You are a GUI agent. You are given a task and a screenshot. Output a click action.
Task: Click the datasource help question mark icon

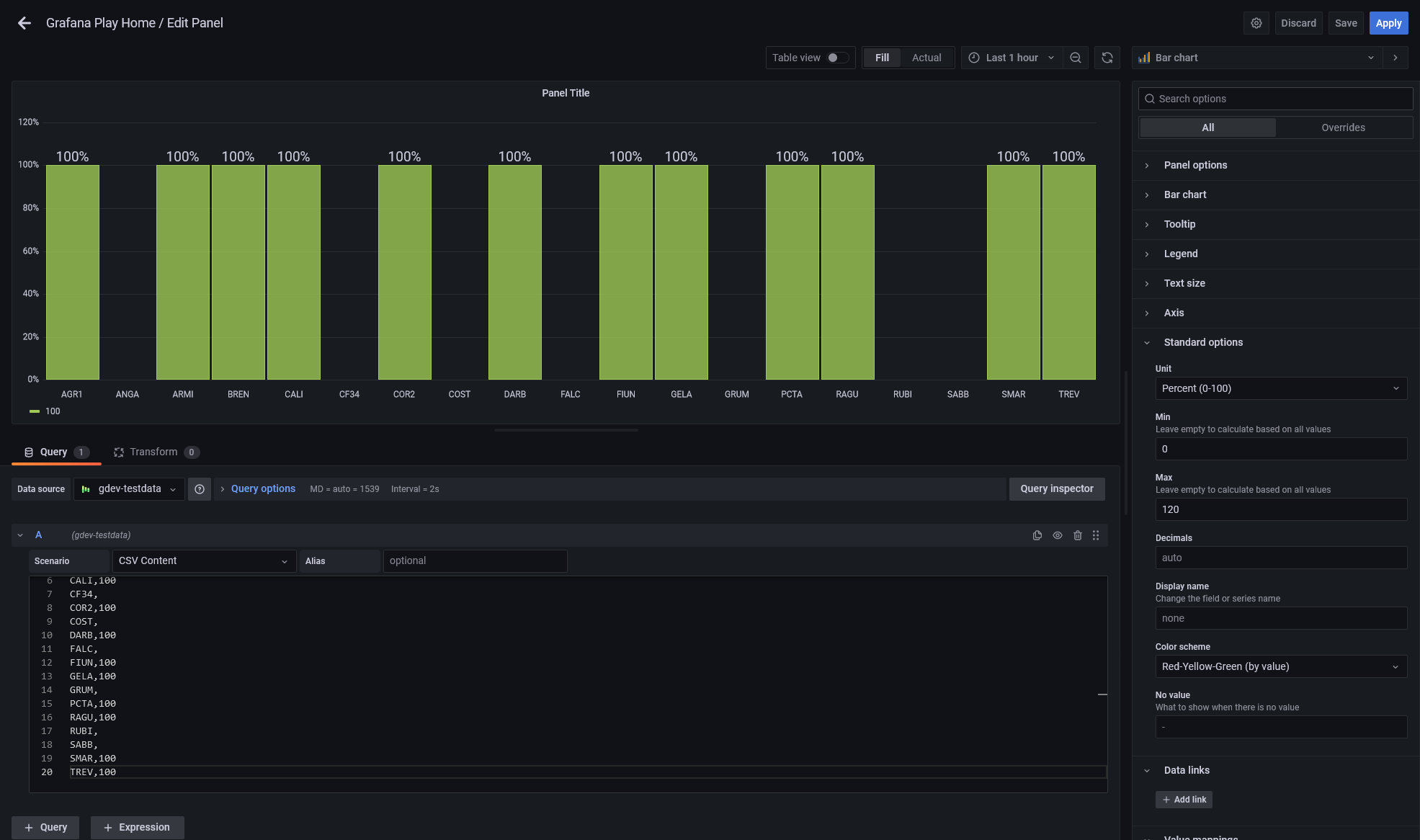200,489
